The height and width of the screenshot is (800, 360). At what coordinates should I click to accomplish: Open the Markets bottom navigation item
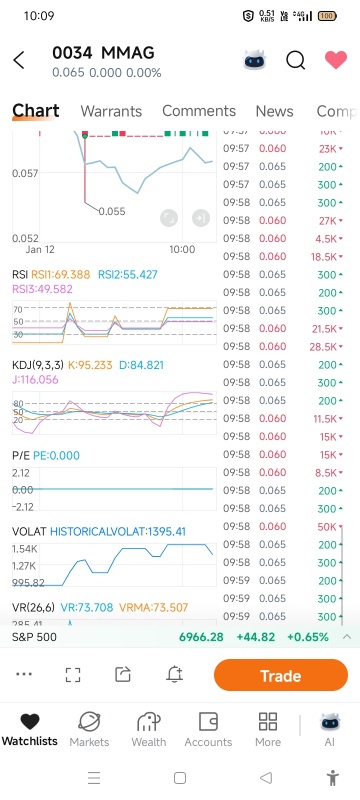tap(89, 730)
